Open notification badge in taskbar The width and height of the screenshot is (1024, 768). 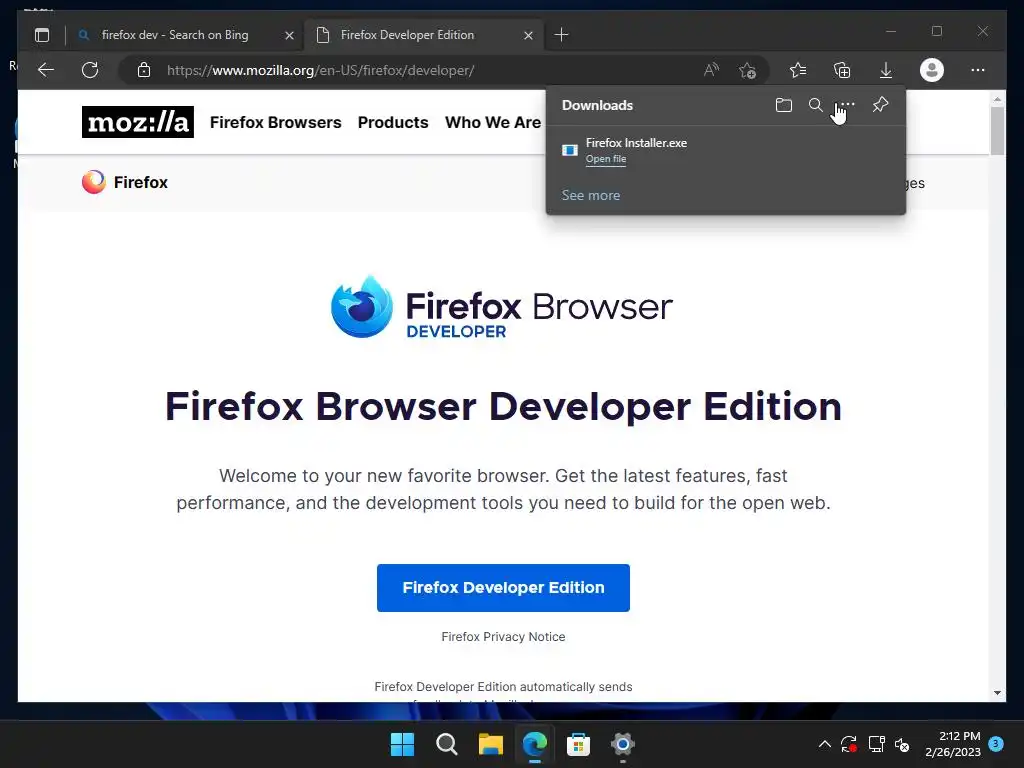pos(996,744)
